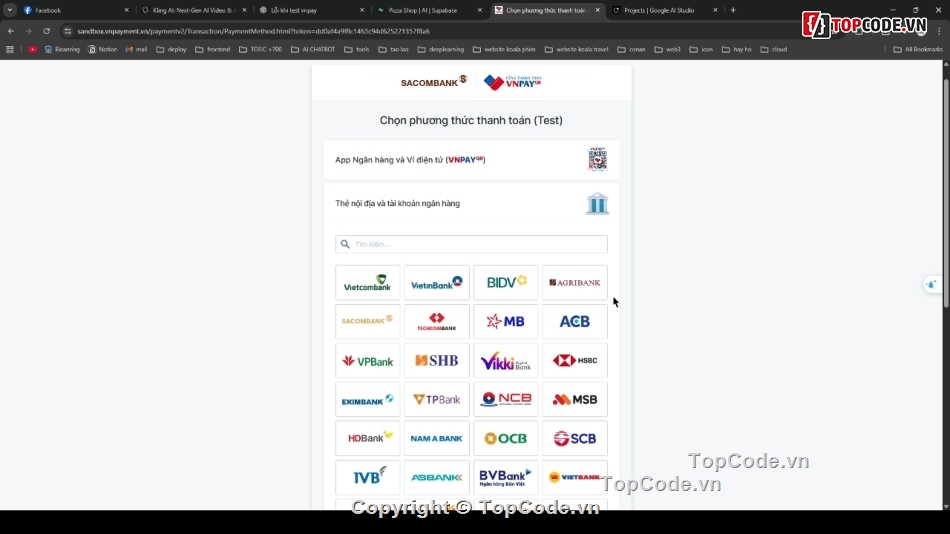Open the Notion bookmark
950x534 pixels.
click(x=102, y=49)
